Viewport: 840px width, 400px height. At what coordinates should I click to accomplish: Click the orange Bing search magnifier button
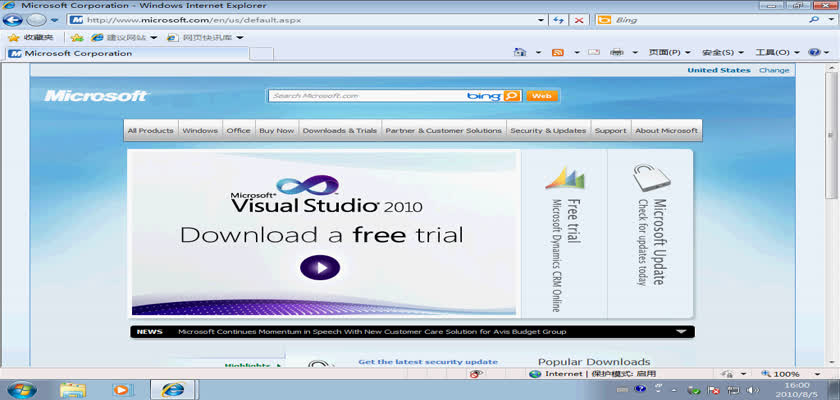click(x=511, y=96)
